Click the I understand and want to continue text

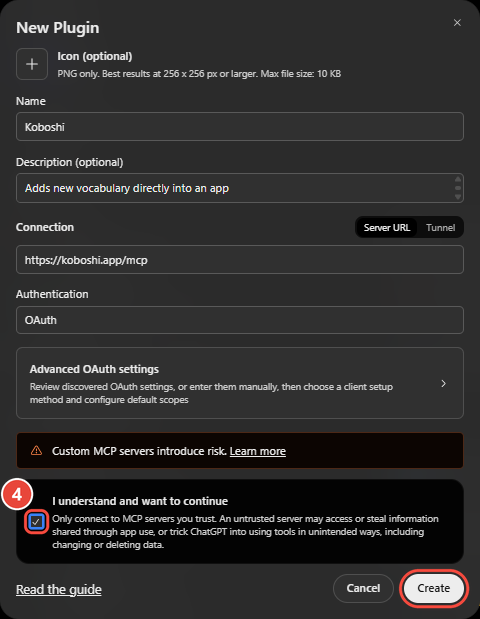point(140,501)
